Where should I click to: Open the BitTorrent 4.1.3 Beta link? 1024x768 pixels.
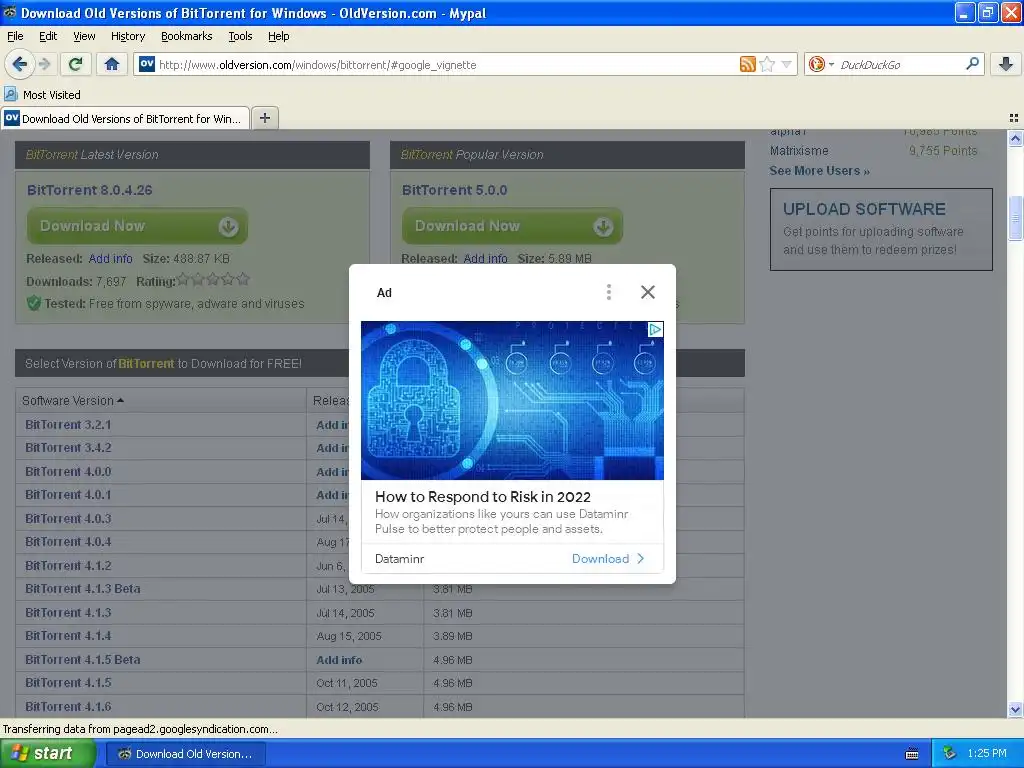82,589
